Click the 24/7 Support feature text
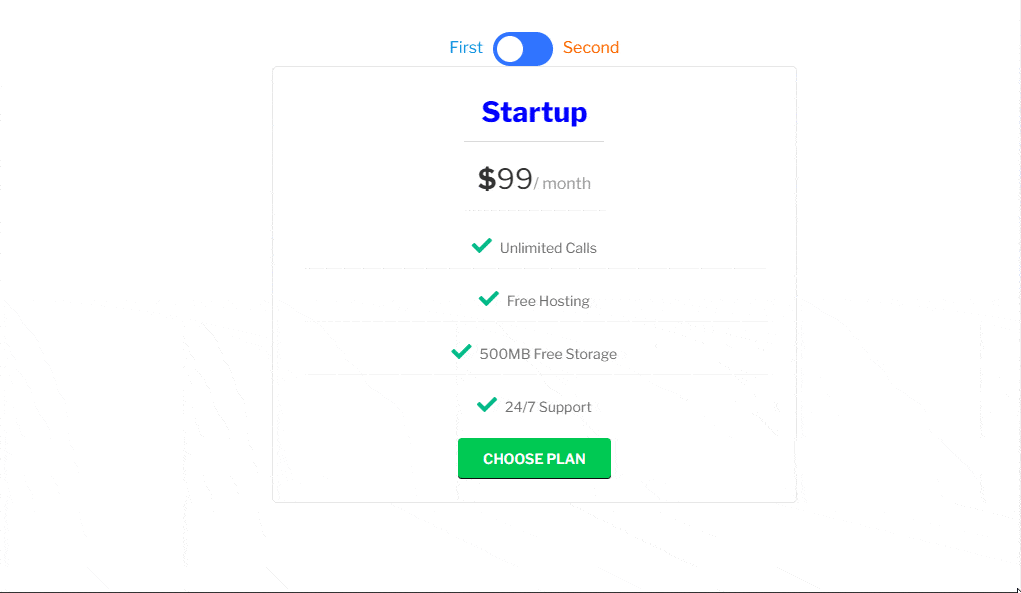The height and width of the screenshot is (593, 1021). click(548, 407)
